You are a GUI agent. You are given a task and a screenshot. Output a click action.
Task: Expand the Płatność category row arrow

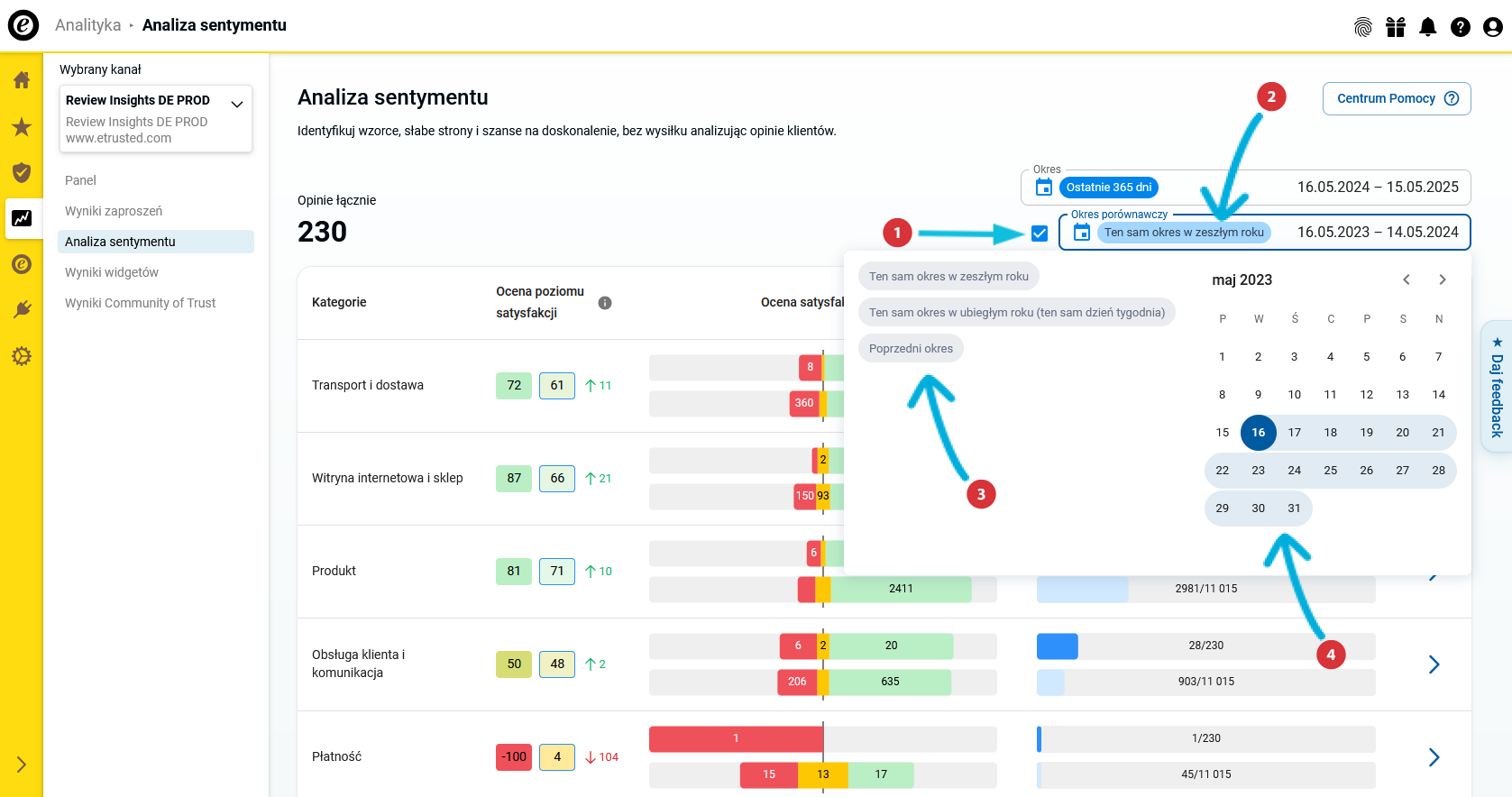click(1434, 757)
